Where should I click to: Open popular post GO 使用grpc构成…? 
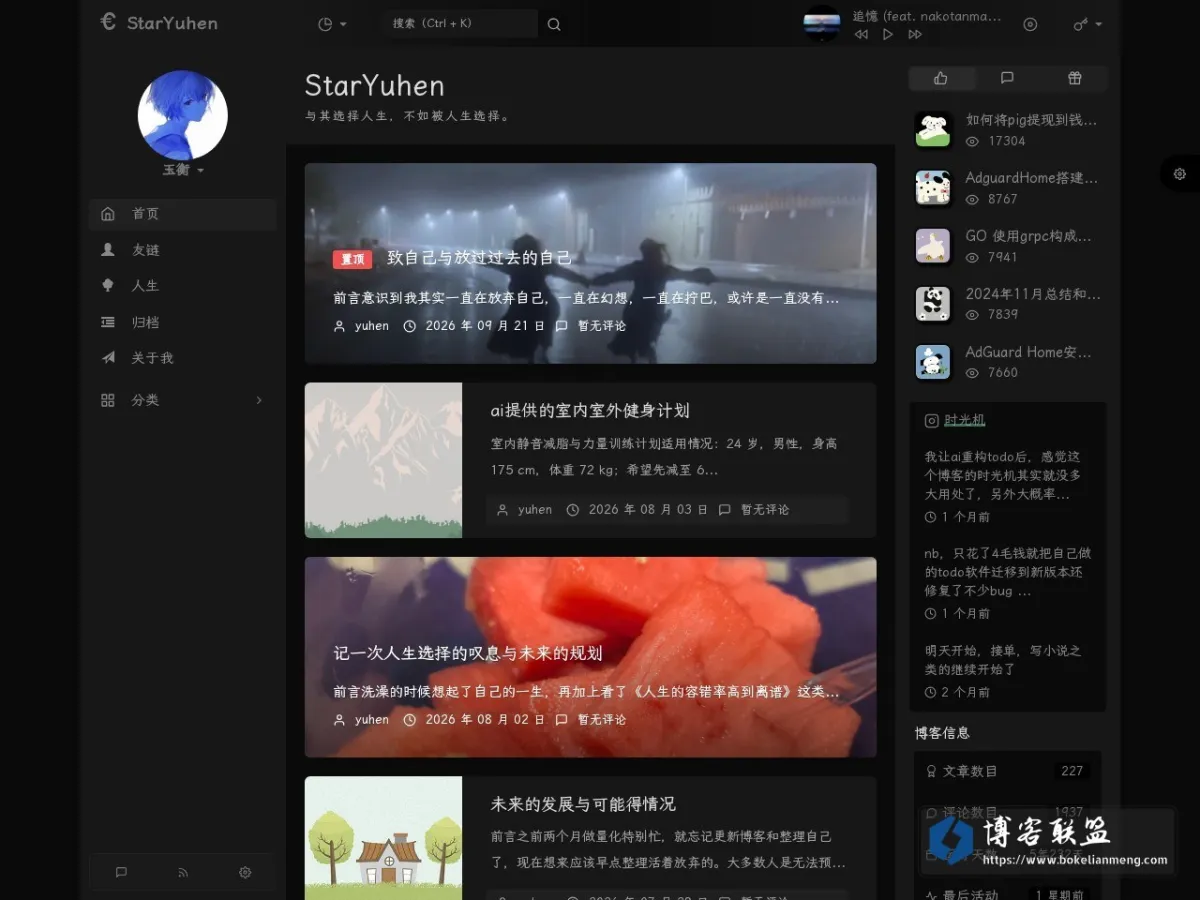1028,236
